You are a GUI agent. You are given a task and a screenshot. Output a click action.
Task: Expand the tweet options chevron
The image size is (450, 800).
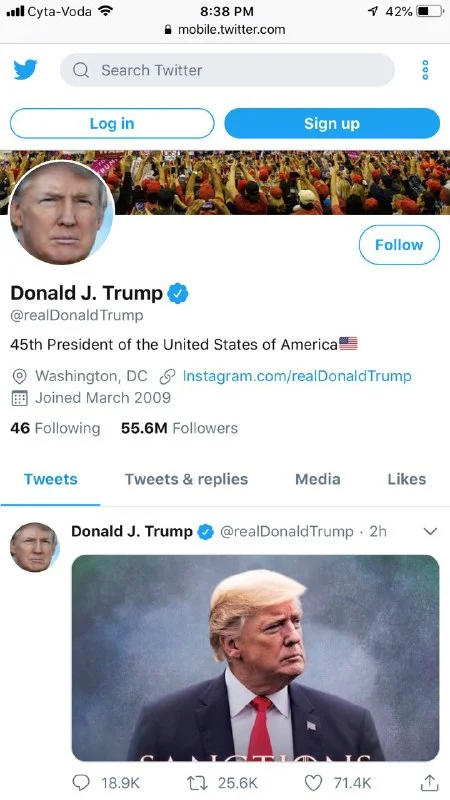click(430, 532)
